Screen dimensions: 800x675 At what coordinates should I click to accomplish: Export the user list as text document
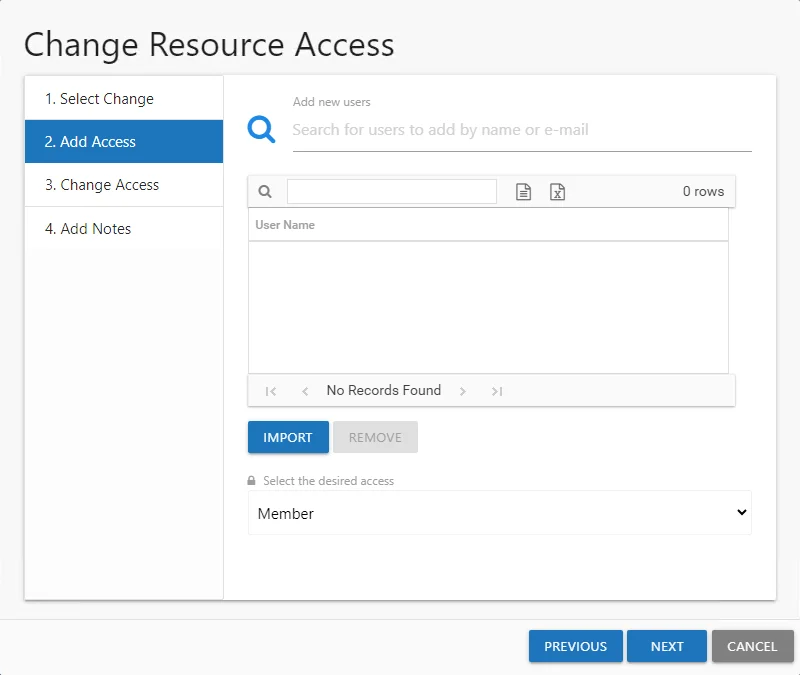(x=523, y=192)
